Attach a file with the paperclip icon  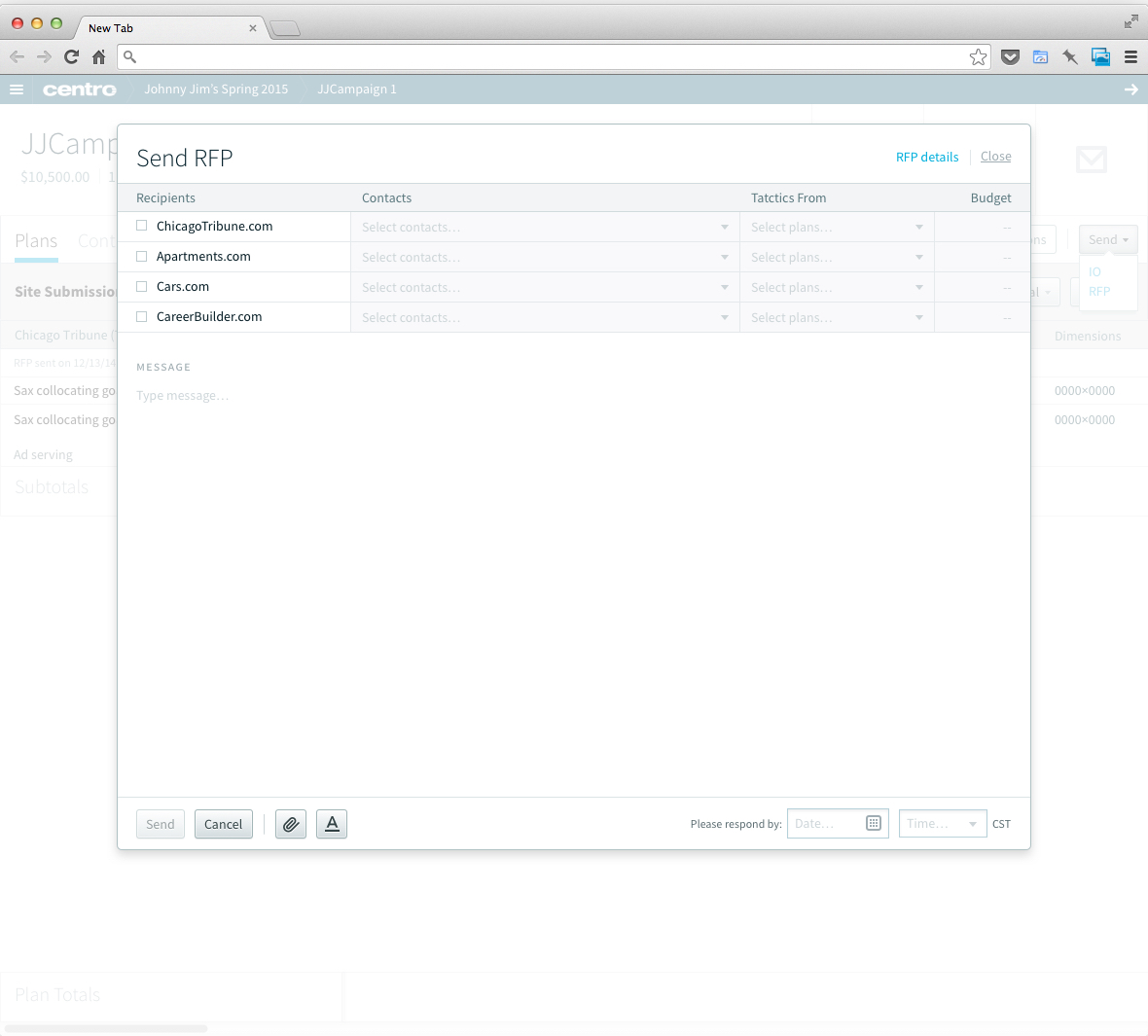pyautogui.click(x=291, y=824)
